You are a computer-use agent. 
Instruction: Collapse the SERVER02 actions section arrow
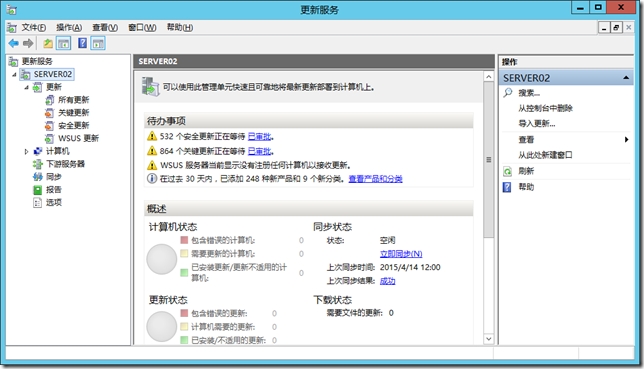pos(626,78)
